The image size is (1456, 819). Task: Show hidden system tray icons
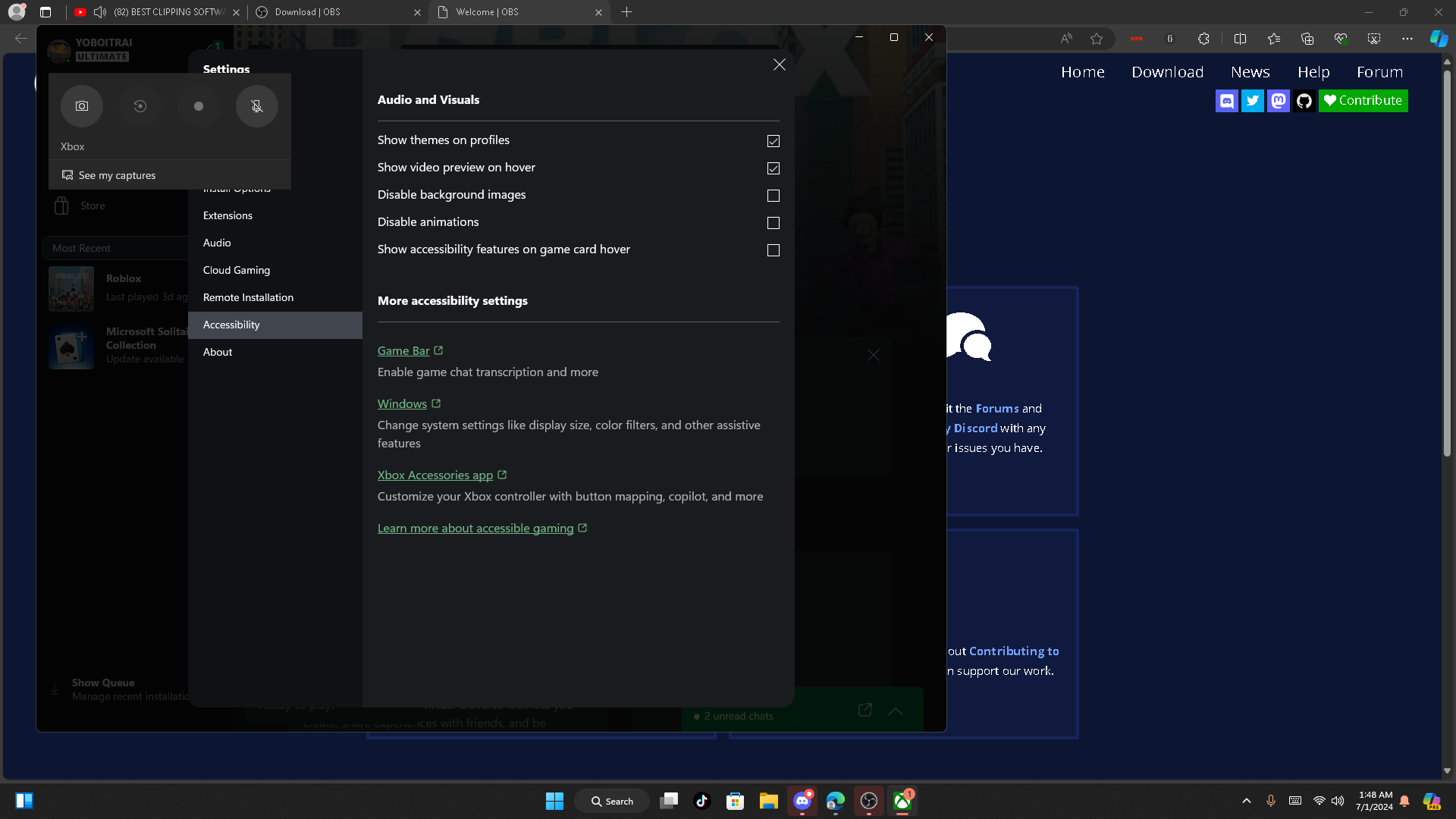[1247, 801]
